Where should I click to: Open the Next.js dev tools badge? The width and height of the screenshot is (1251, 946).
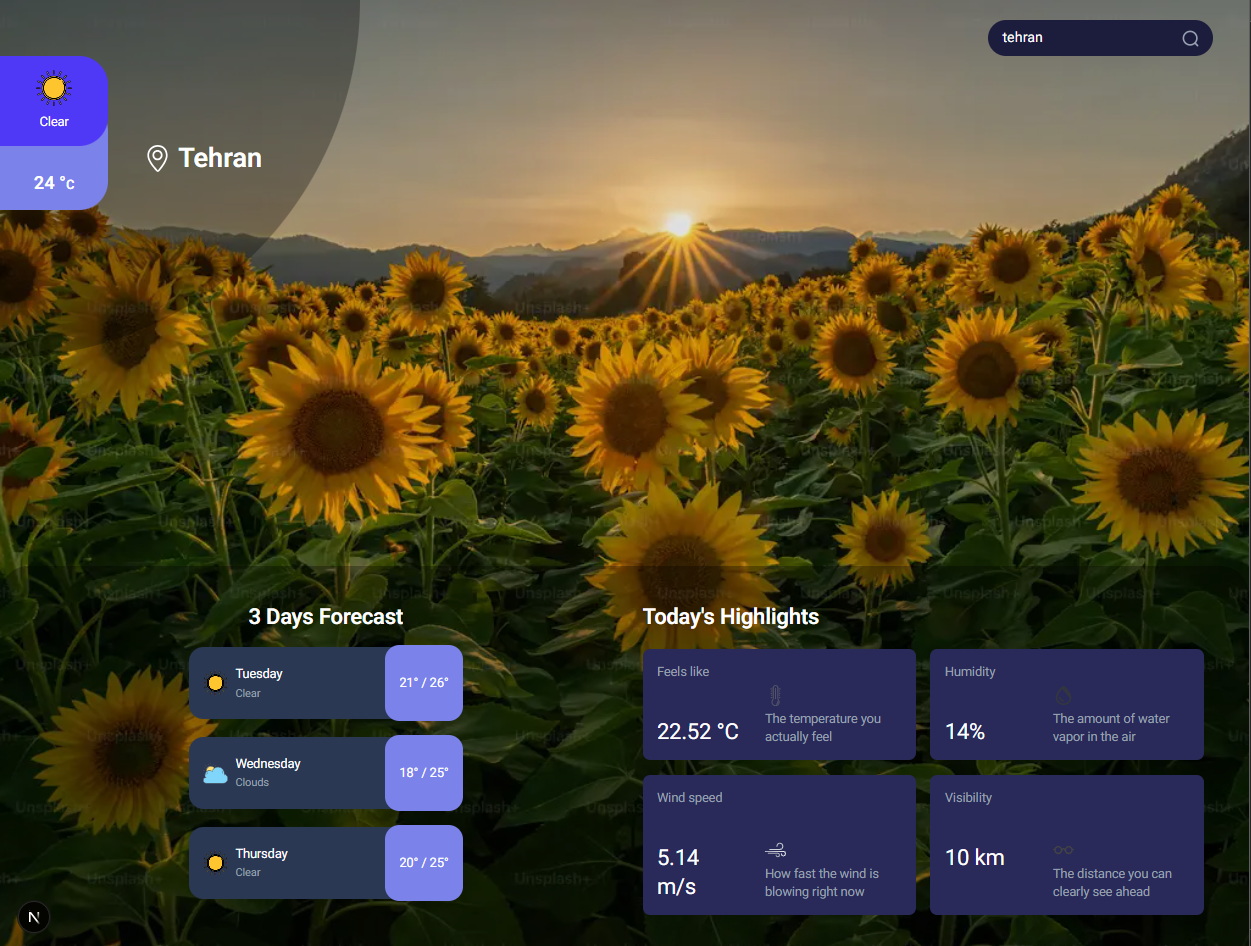click(34, 917)
